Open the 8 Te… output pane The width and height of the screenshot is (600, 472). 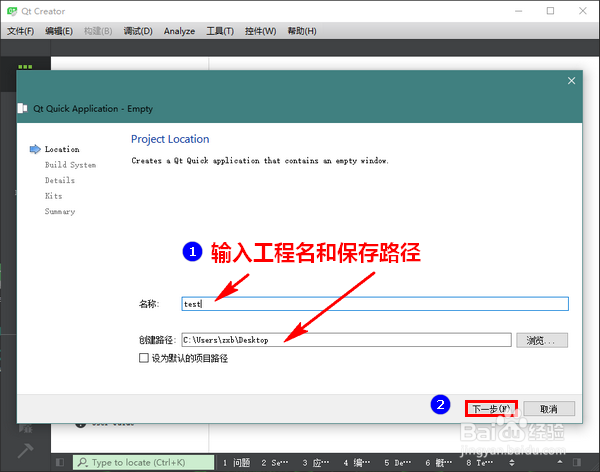point(479,463)
